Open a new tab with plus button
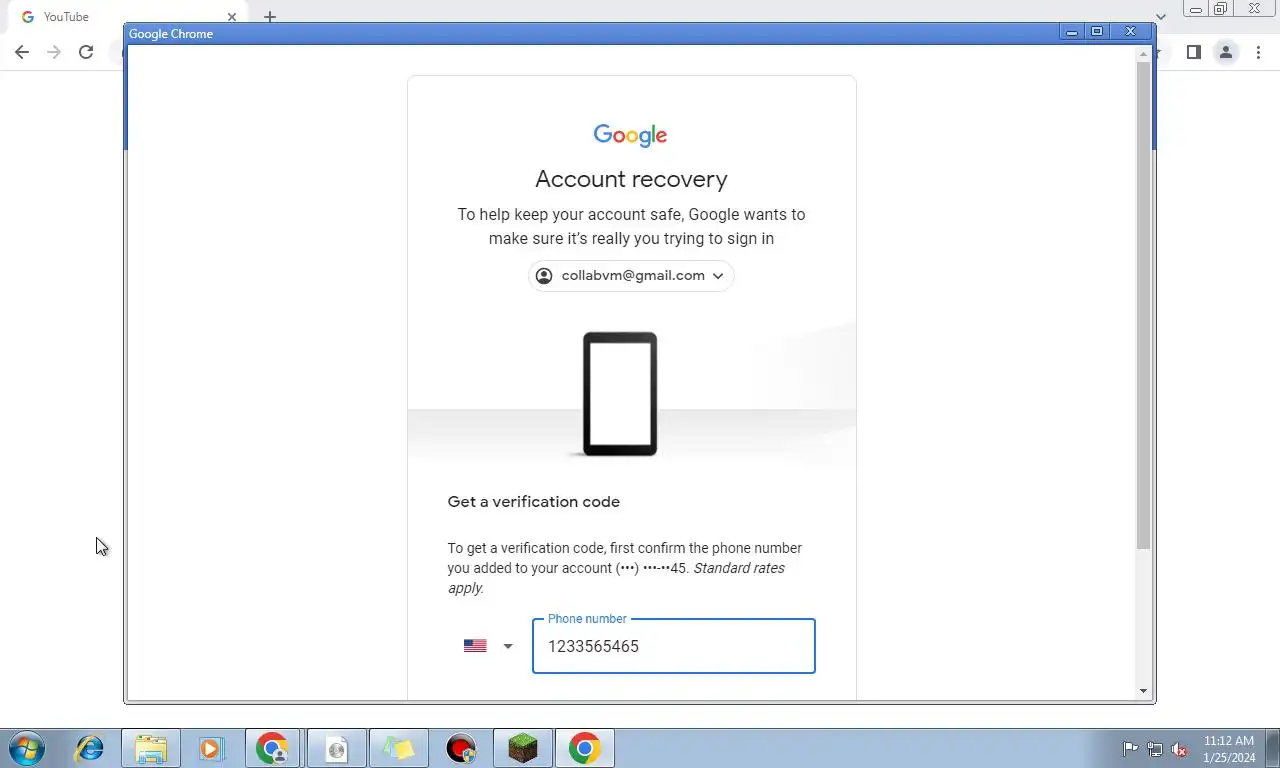 pos(269,17)
